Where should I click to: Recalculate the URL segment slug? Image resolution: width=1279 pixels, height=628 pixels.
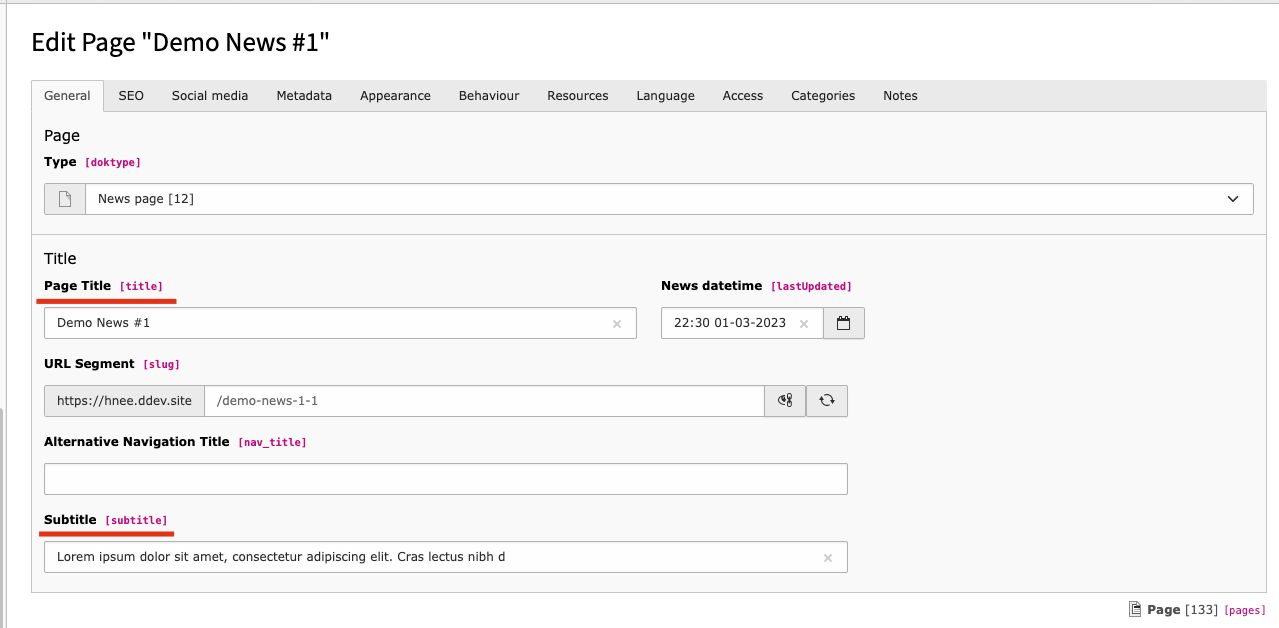click(827, 401)
